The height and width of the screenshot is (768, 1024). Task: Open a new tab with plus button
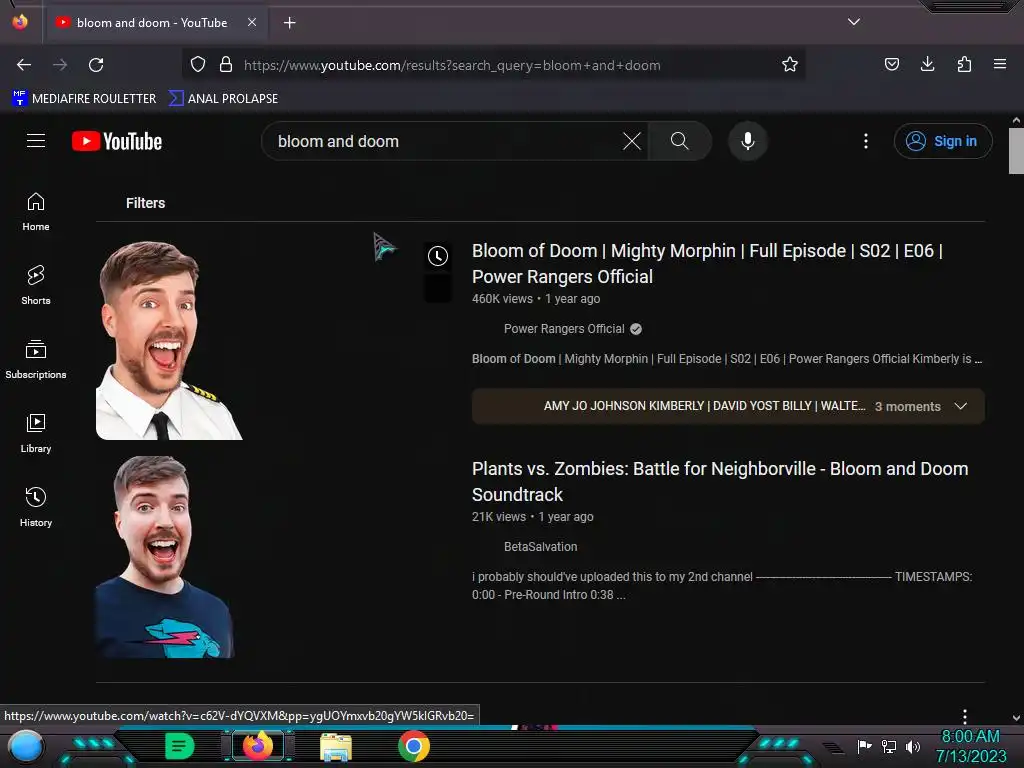click(289, 23)
